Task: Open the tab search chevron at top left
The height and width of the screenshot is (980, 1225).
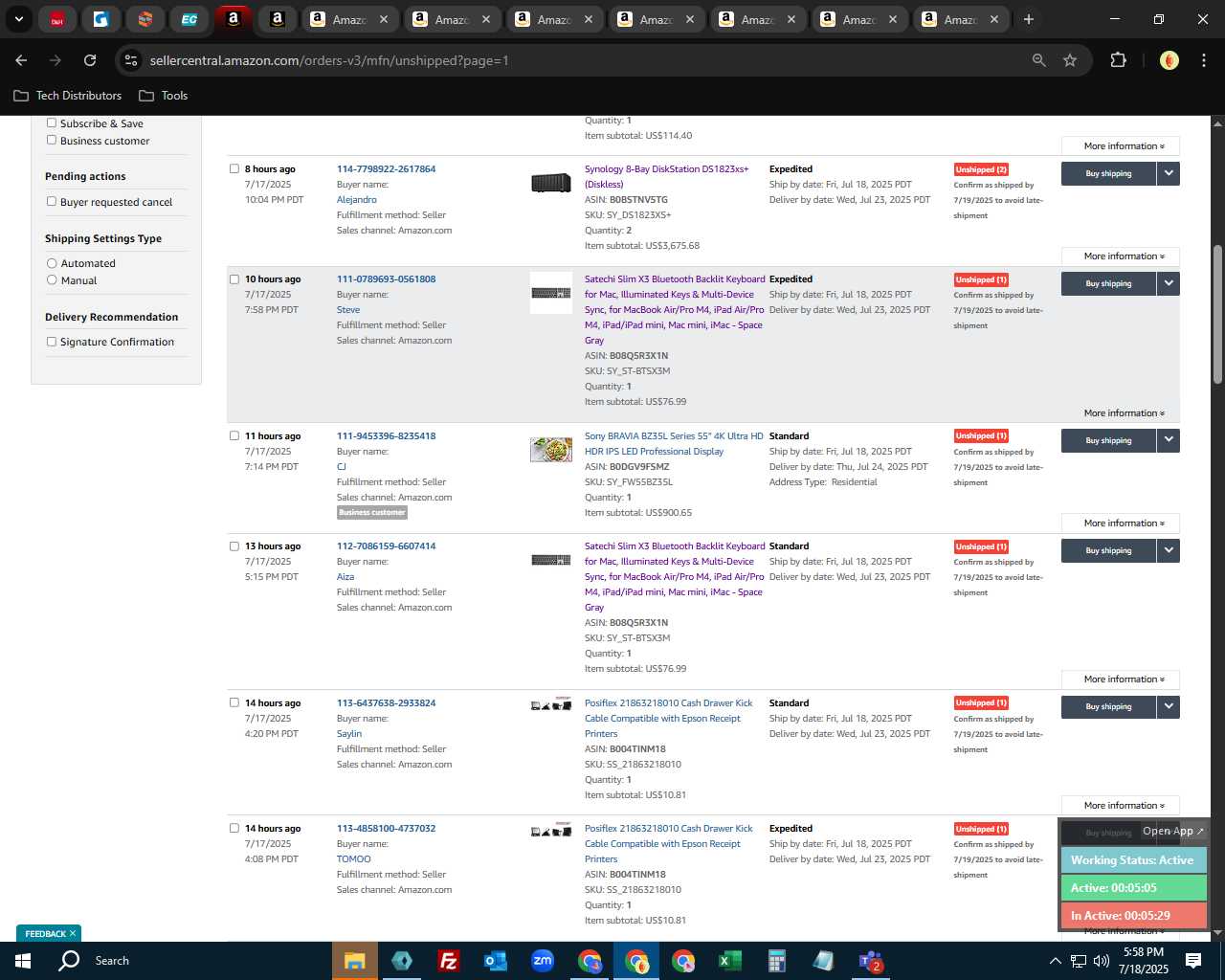Action: pyautogui.click(x=18, y=19)
